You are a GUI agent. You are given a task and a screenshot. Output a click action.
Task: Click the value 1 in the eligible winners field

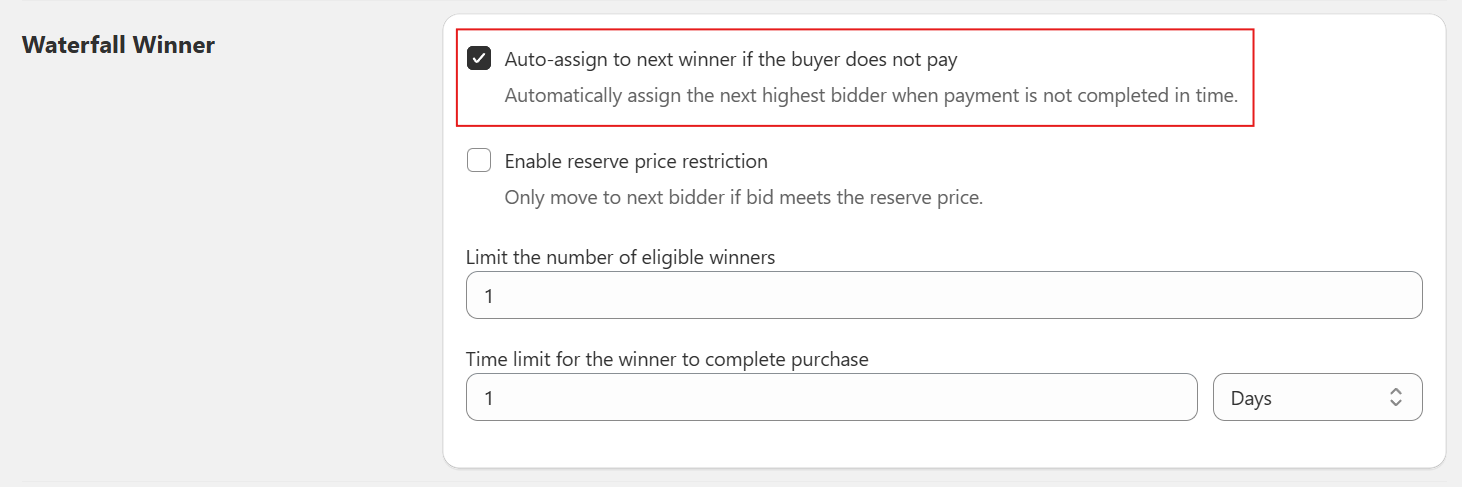click(489, 296)
